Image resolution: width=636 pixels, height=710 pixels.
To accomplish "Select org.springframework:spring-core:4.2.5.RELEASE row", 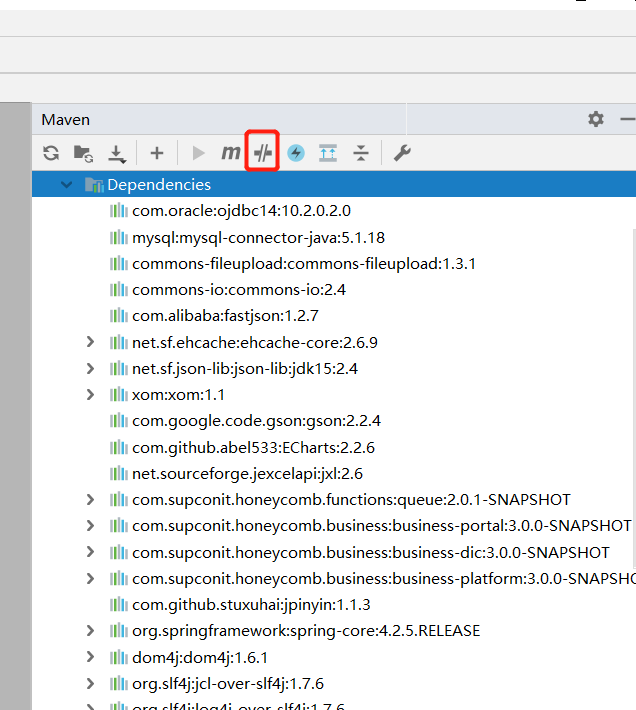I will 306,631.
